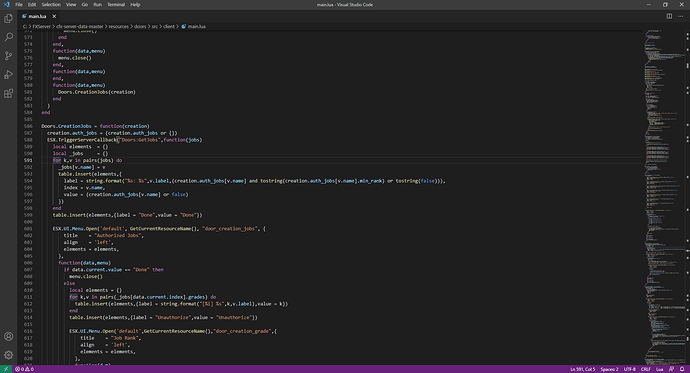This screenshot has height=373, width=690.
Task: Click the FXServer breadcrumb segment
Action: click(x=42, y=26)
